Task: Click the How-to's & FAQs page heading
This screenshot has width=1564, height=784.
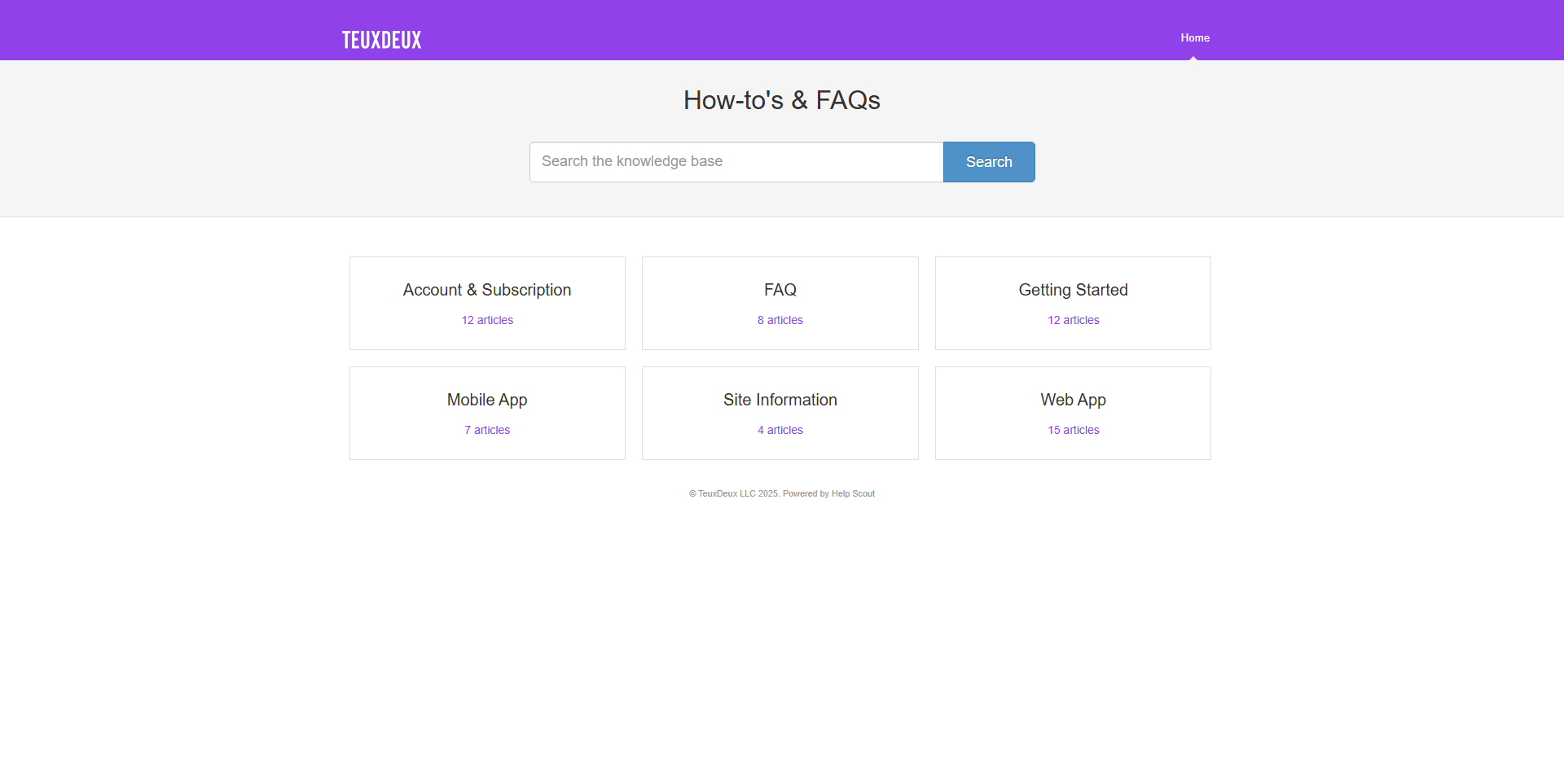Action: click(781, 100)
